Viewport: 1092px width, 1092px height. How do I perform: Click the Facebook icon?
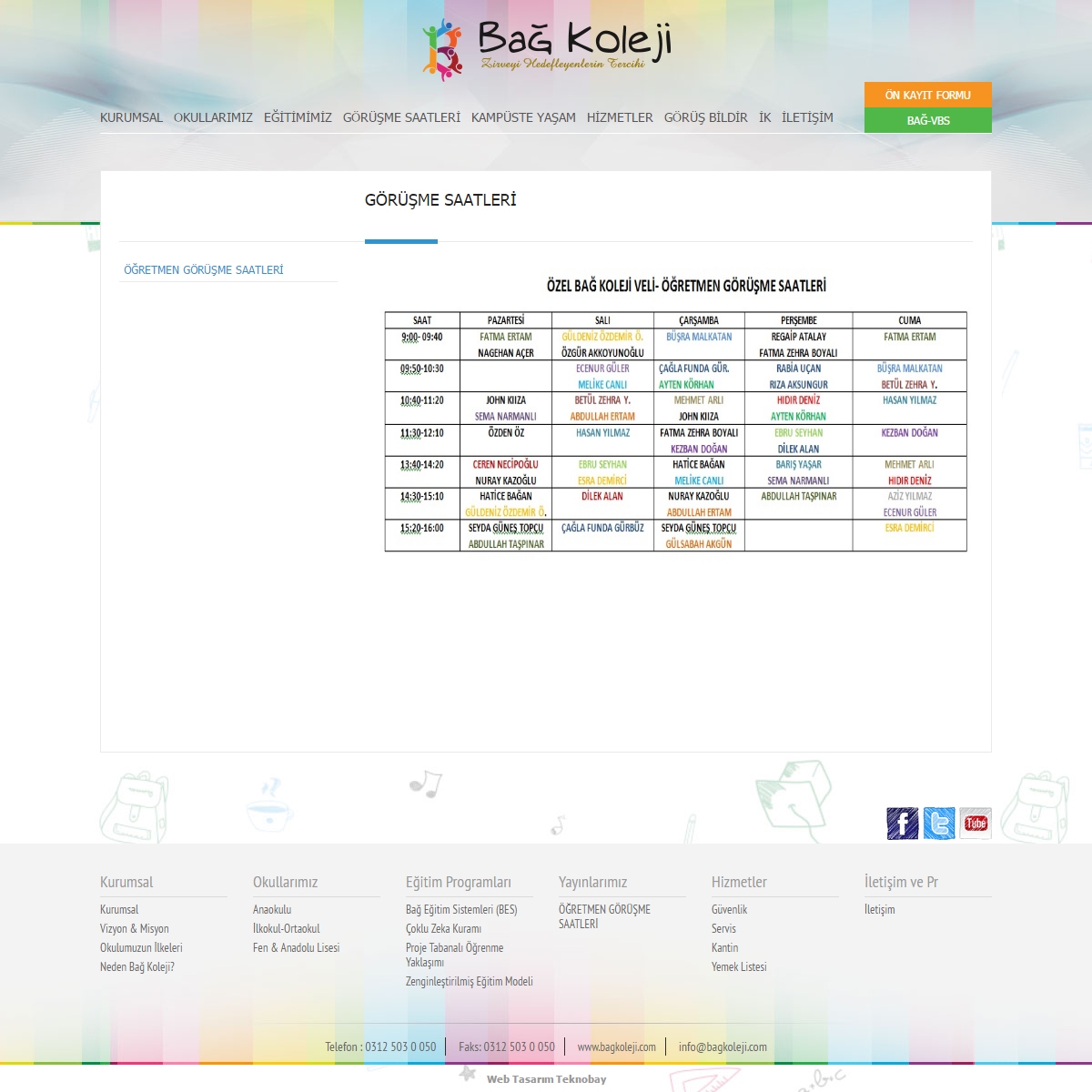pos(902,823)
